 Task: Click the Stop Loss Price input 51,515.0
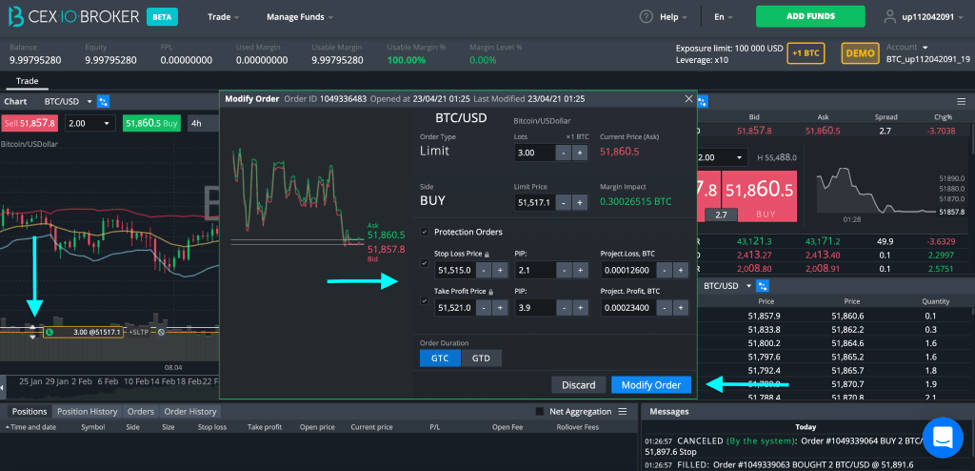(455, 270)
